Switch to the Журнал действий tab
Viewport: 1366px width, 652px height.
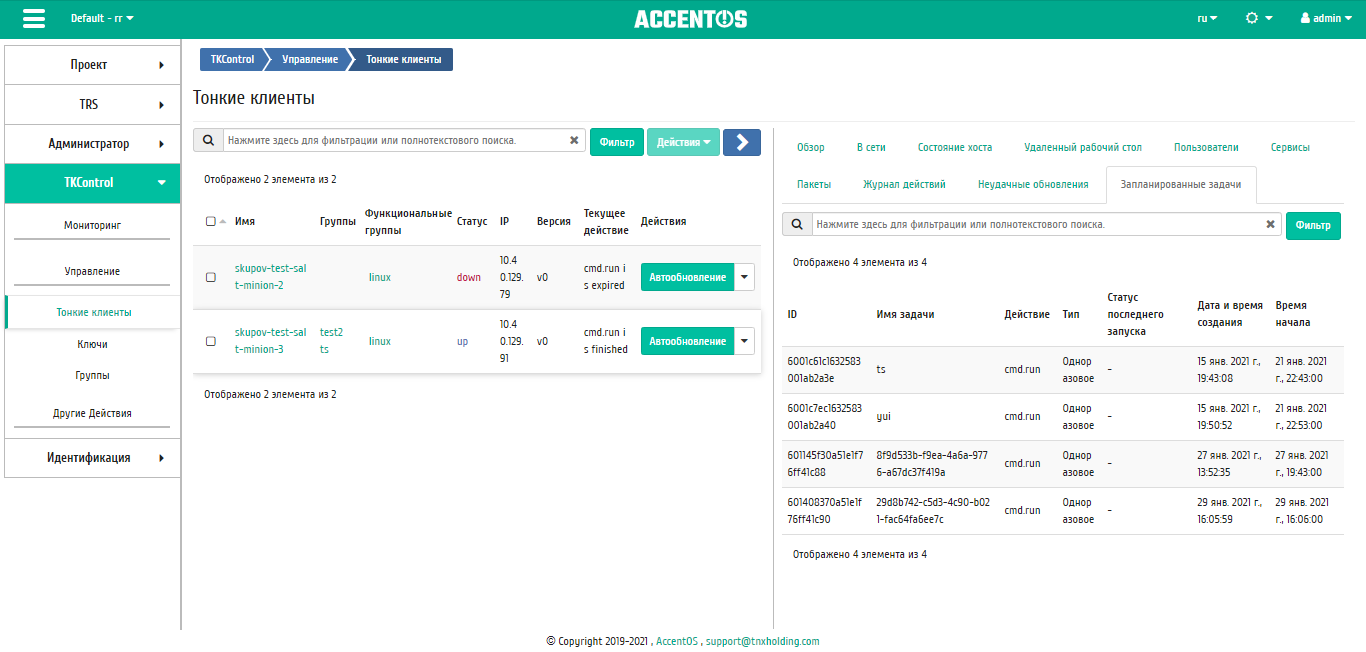click(x=904, y=184)
